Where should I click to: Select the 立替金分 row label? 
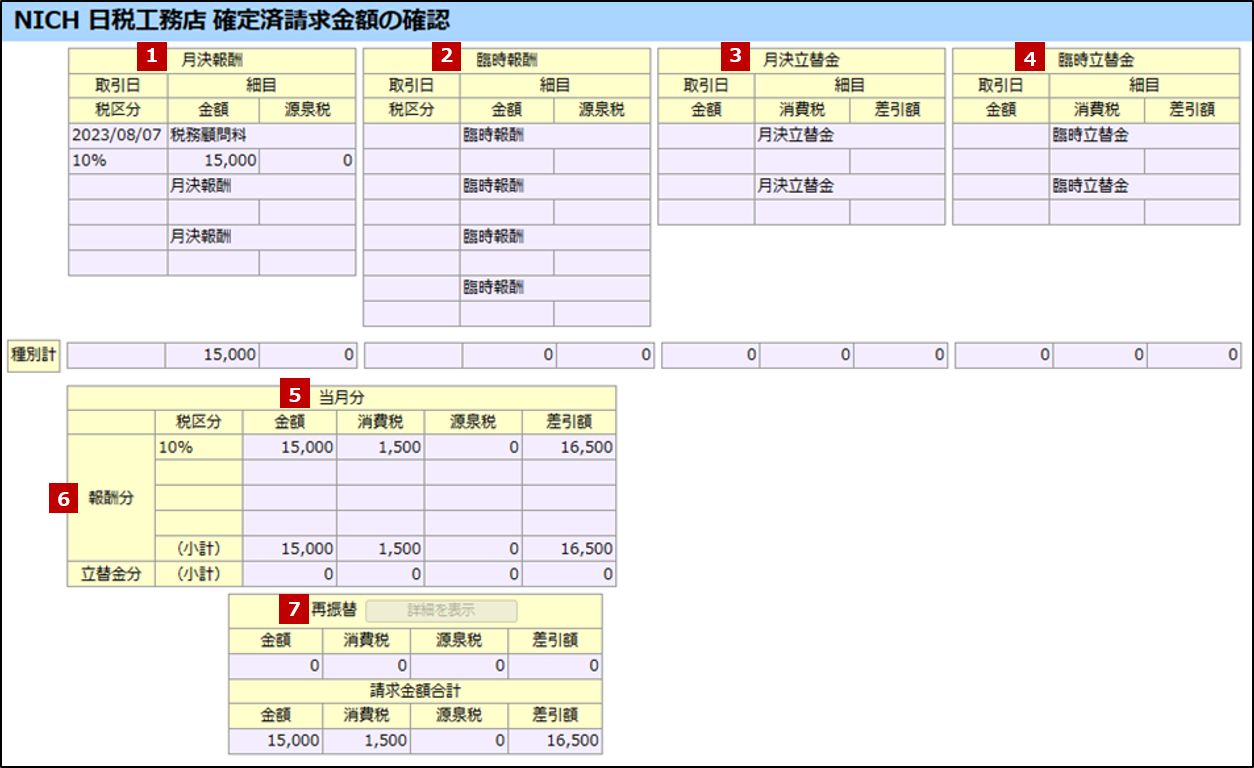click(110, 574)
